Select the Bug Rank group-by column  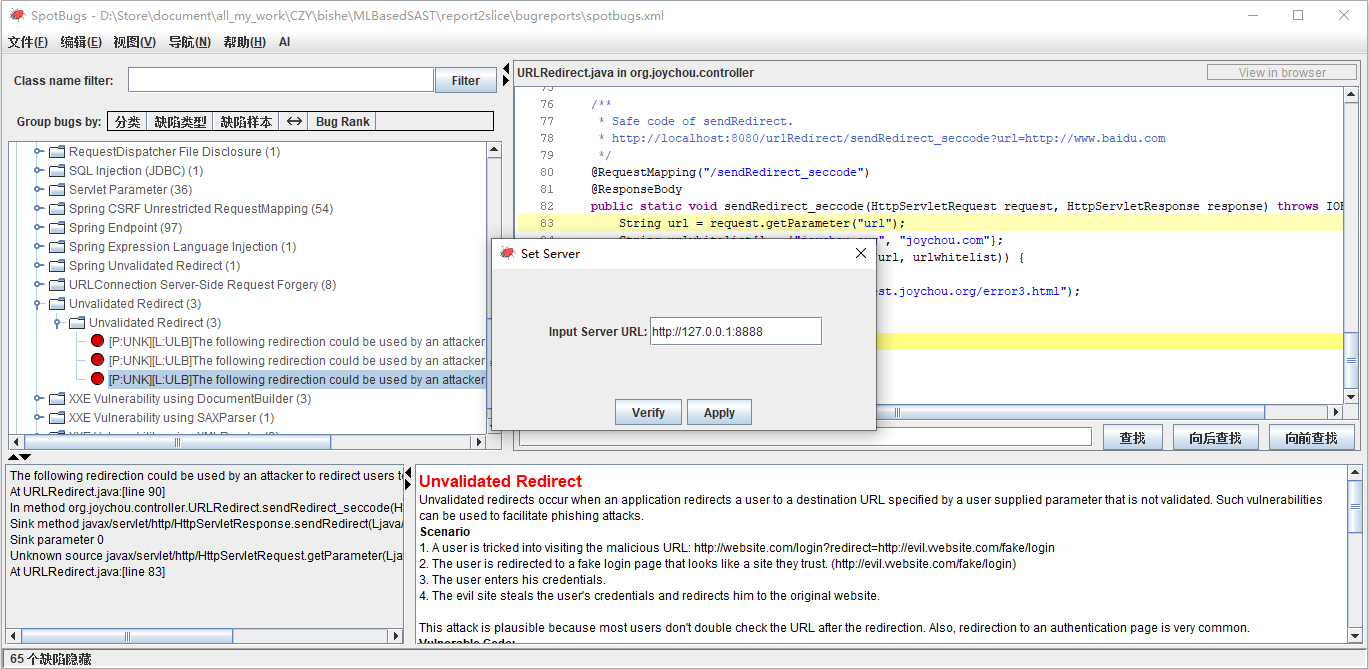click(343, 122)
